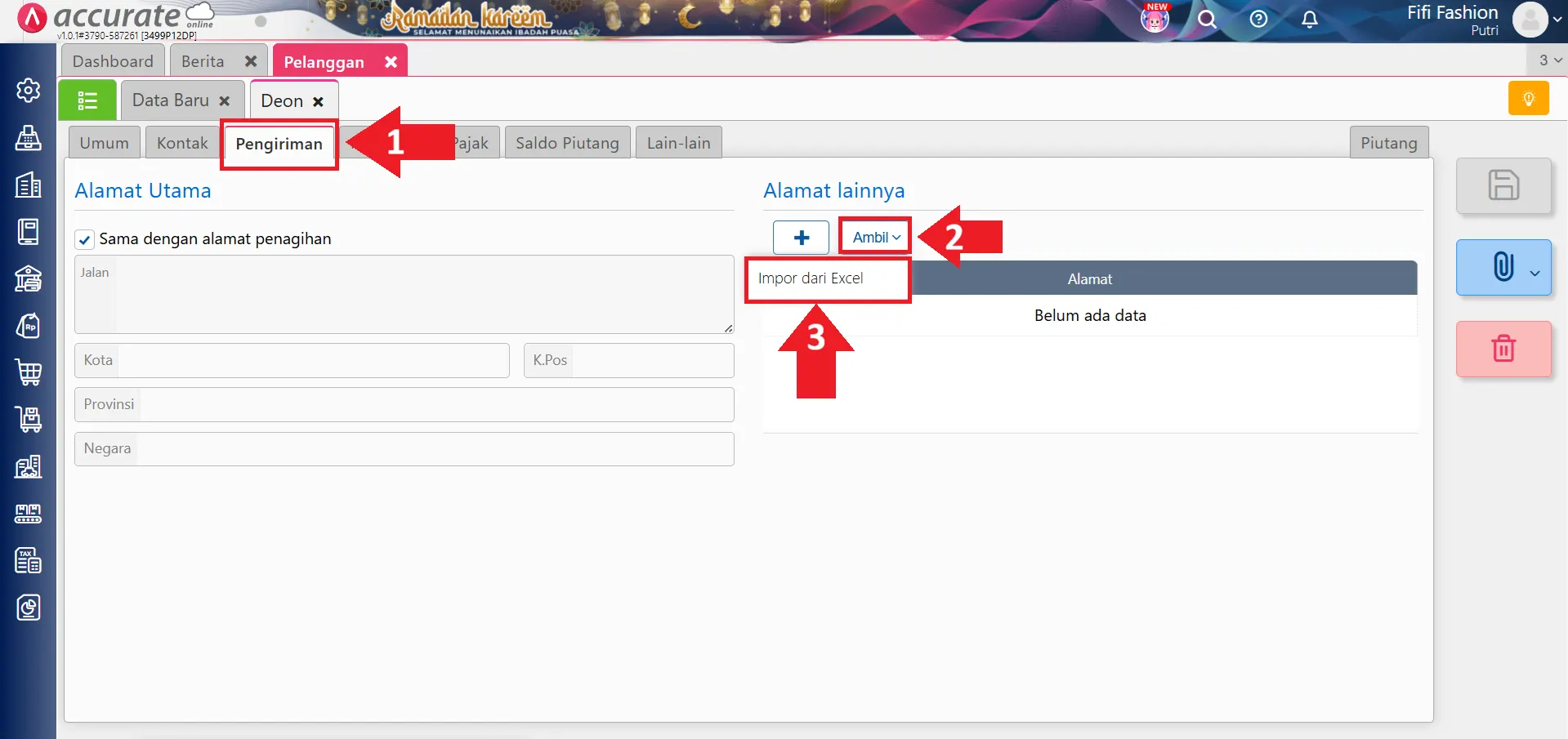Delete the record using the trash icon
The height and width of the screenshot is (739, 1568).
(x=1503, y=349)
